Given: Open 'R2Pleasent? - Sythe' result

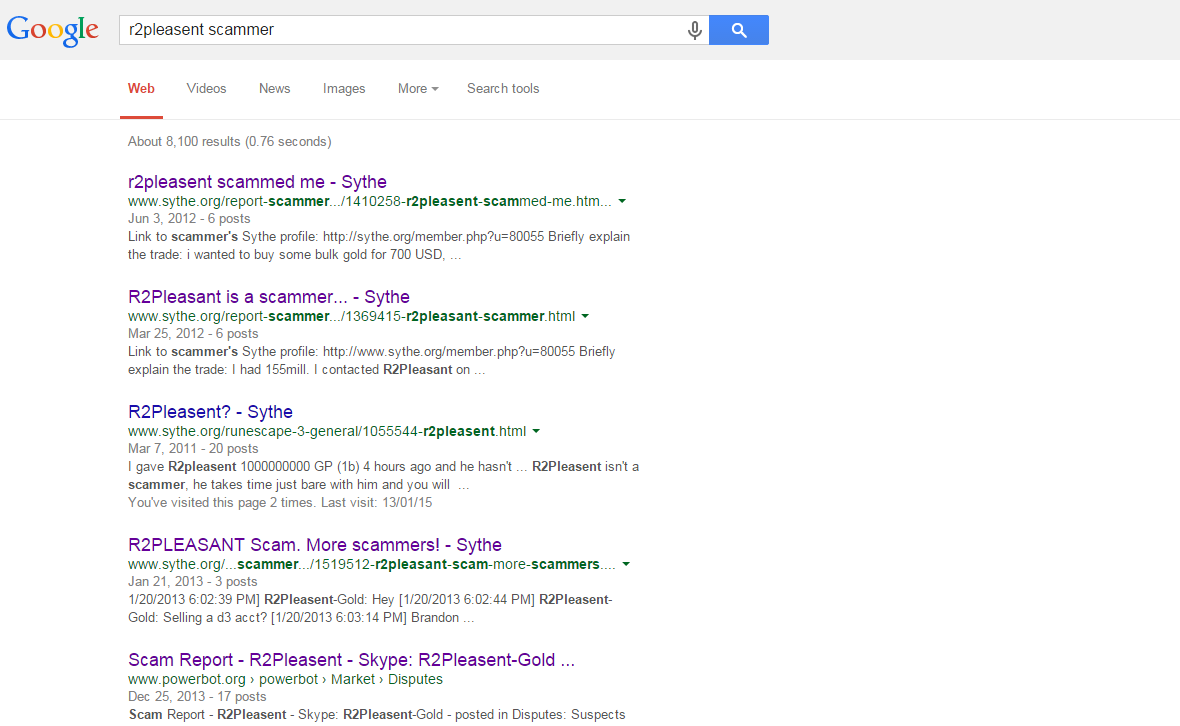Looking at the screenshot, I should pyautogui.click(x=210, y=412).
